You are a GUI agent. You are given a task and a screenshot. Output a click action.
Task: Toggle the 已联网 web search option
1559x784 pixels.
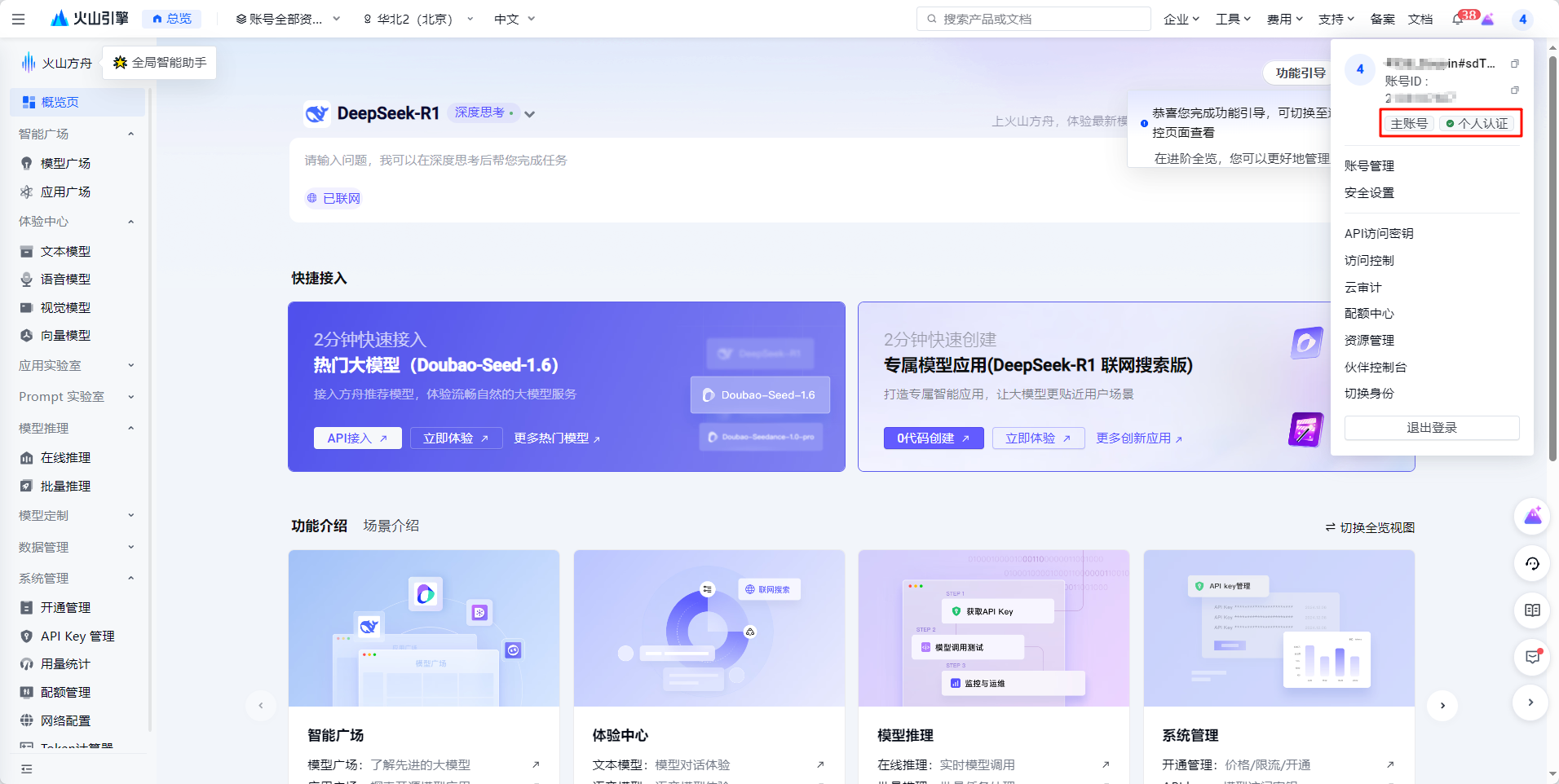pos(333,198)
